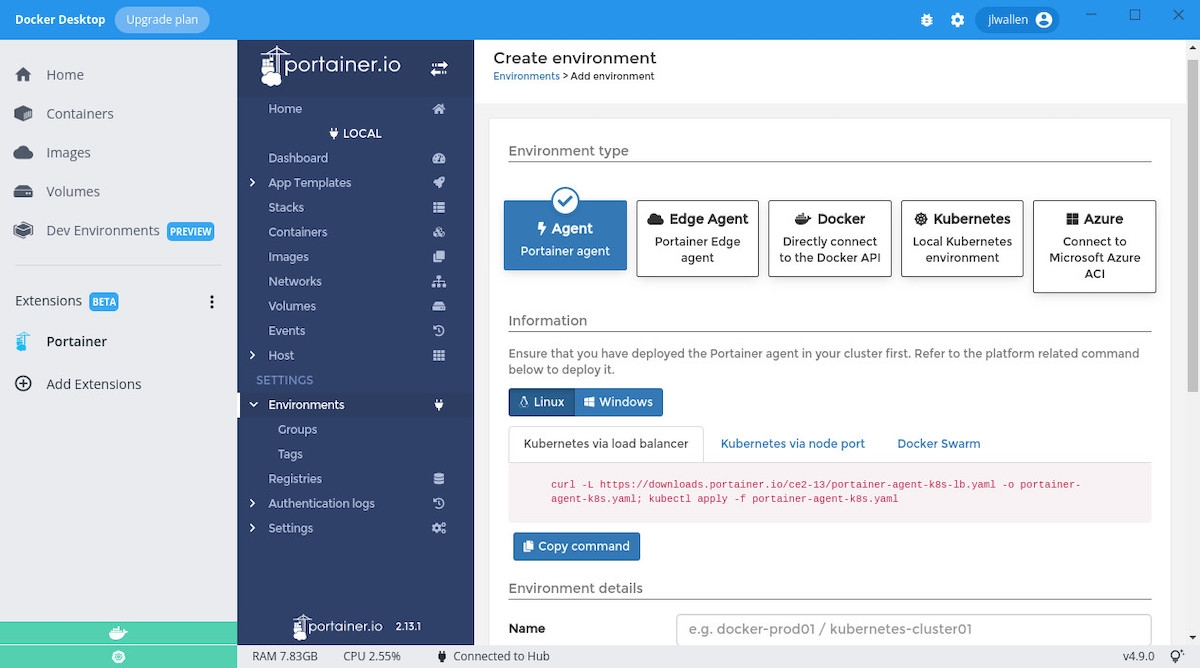Click the Containers icon in Portainer menu
Image resolution: width=1200 pixels, height=668 pixels.
(x=438, y=232)
